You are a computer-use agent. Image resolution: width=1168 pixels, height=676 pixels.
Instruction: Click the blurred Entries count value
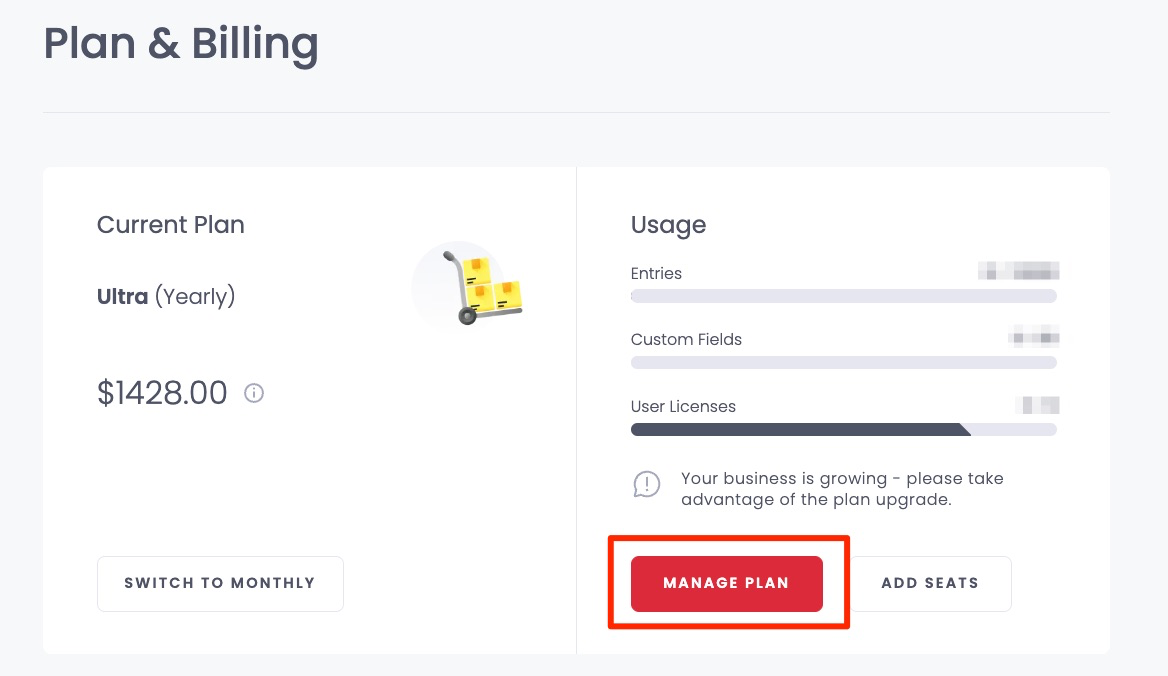point(1018,271)
